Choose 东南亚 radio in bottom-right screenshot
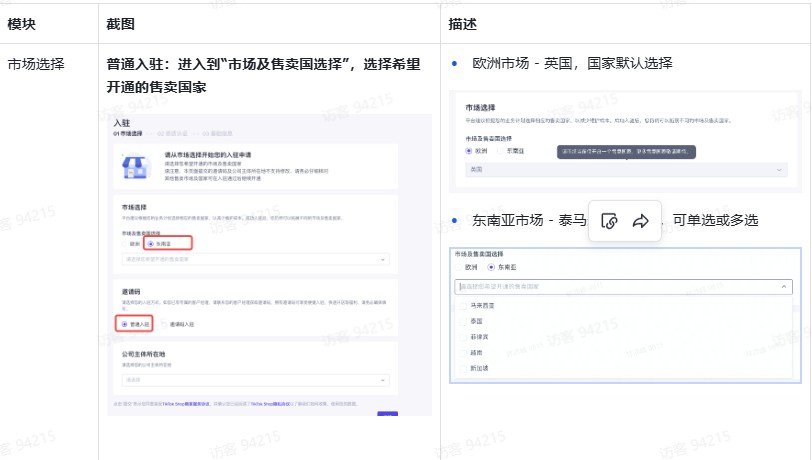812x460 pixels. tap(490, 268)
